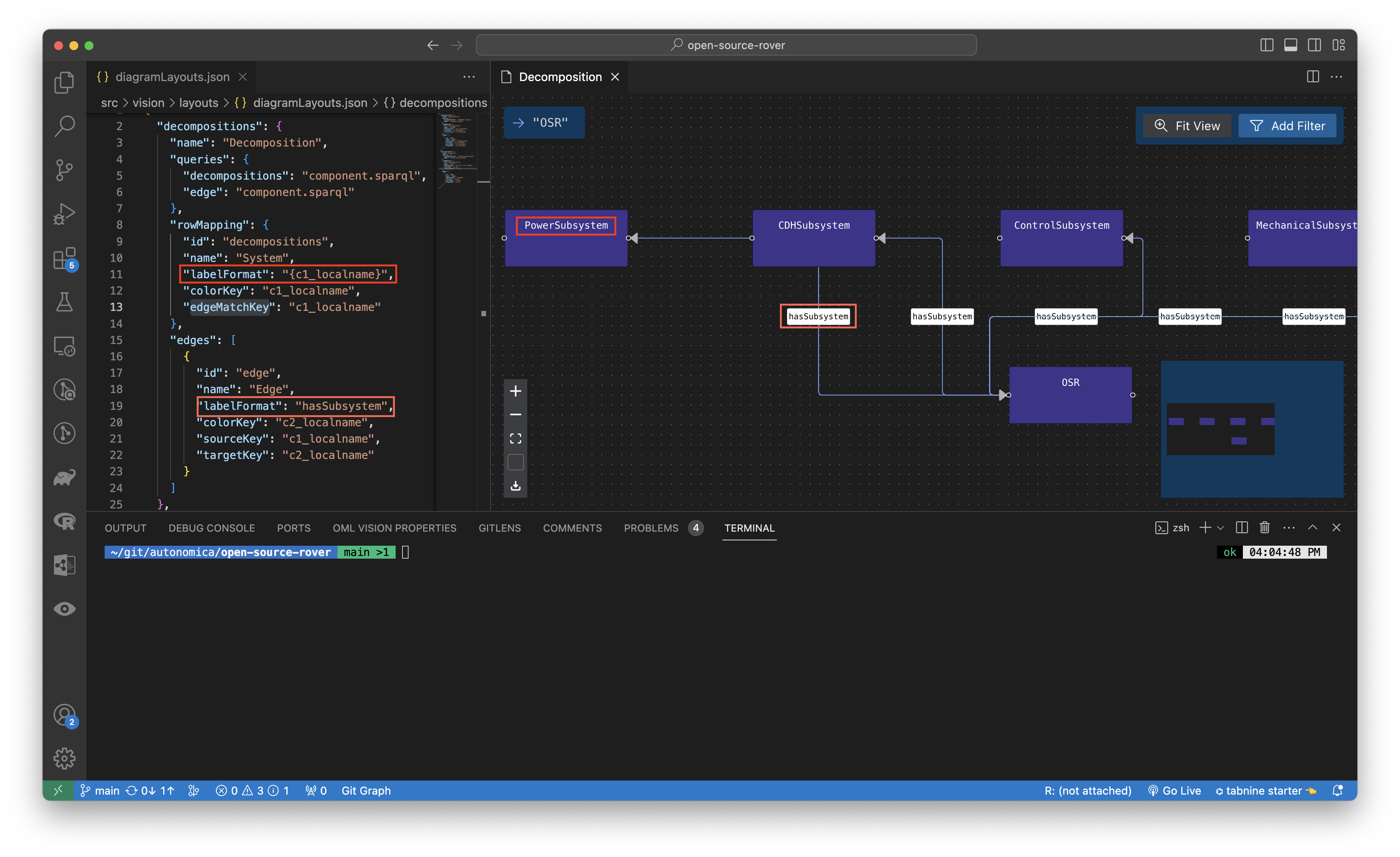Create a new terminal with the plus icon
The image size is (1400, 857).
[x=1204, y=527]
